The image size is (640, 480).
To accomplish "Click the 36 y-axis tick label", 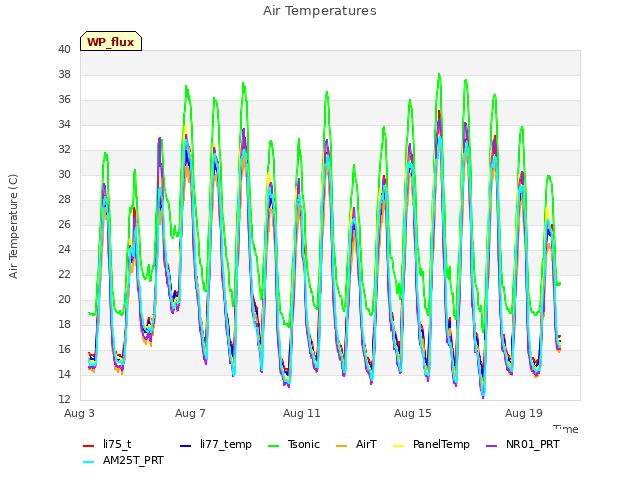I will click(64, 100).
